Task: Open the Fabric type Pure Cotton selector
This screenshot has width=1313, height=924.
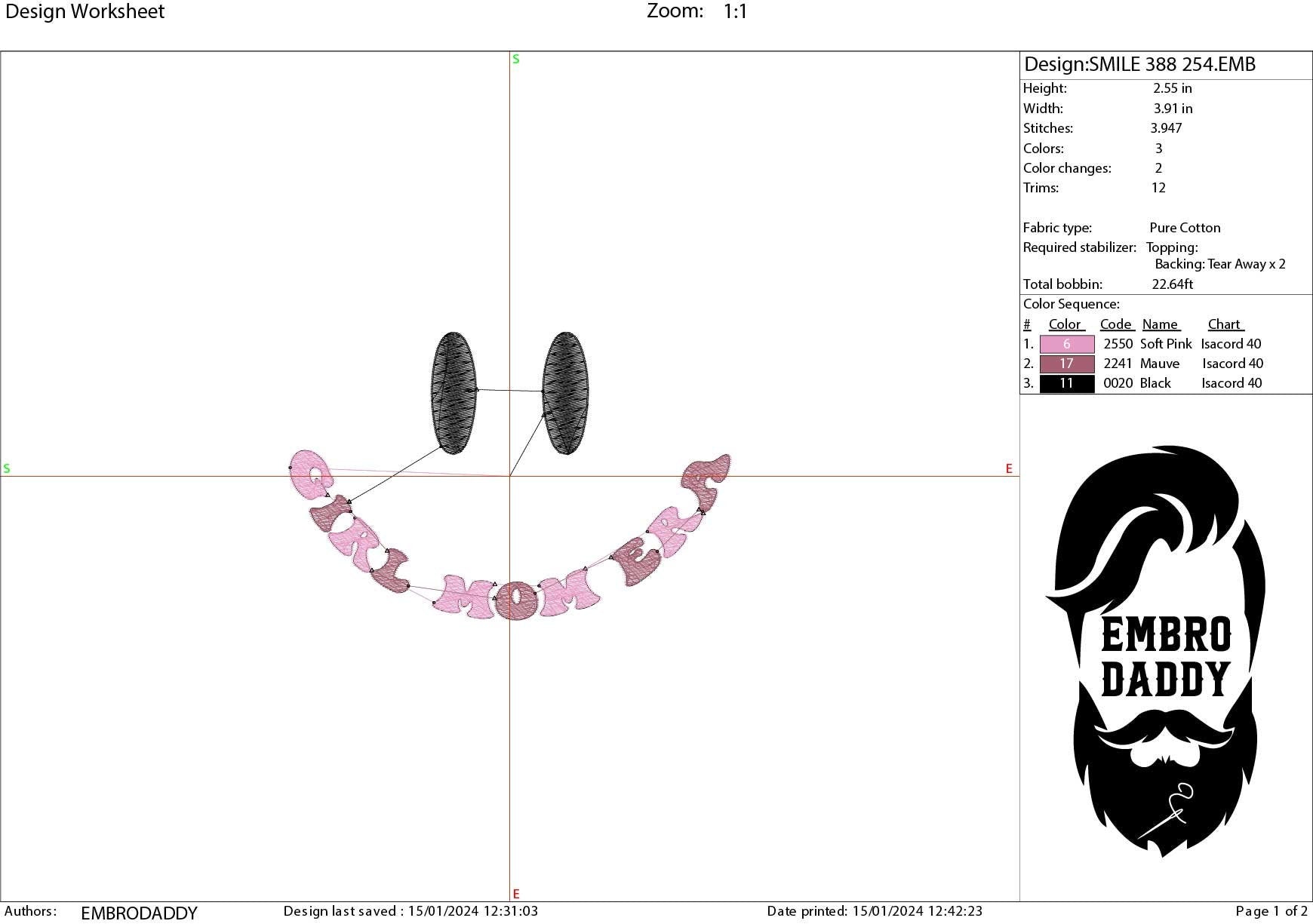Action: coord(1185,227)
